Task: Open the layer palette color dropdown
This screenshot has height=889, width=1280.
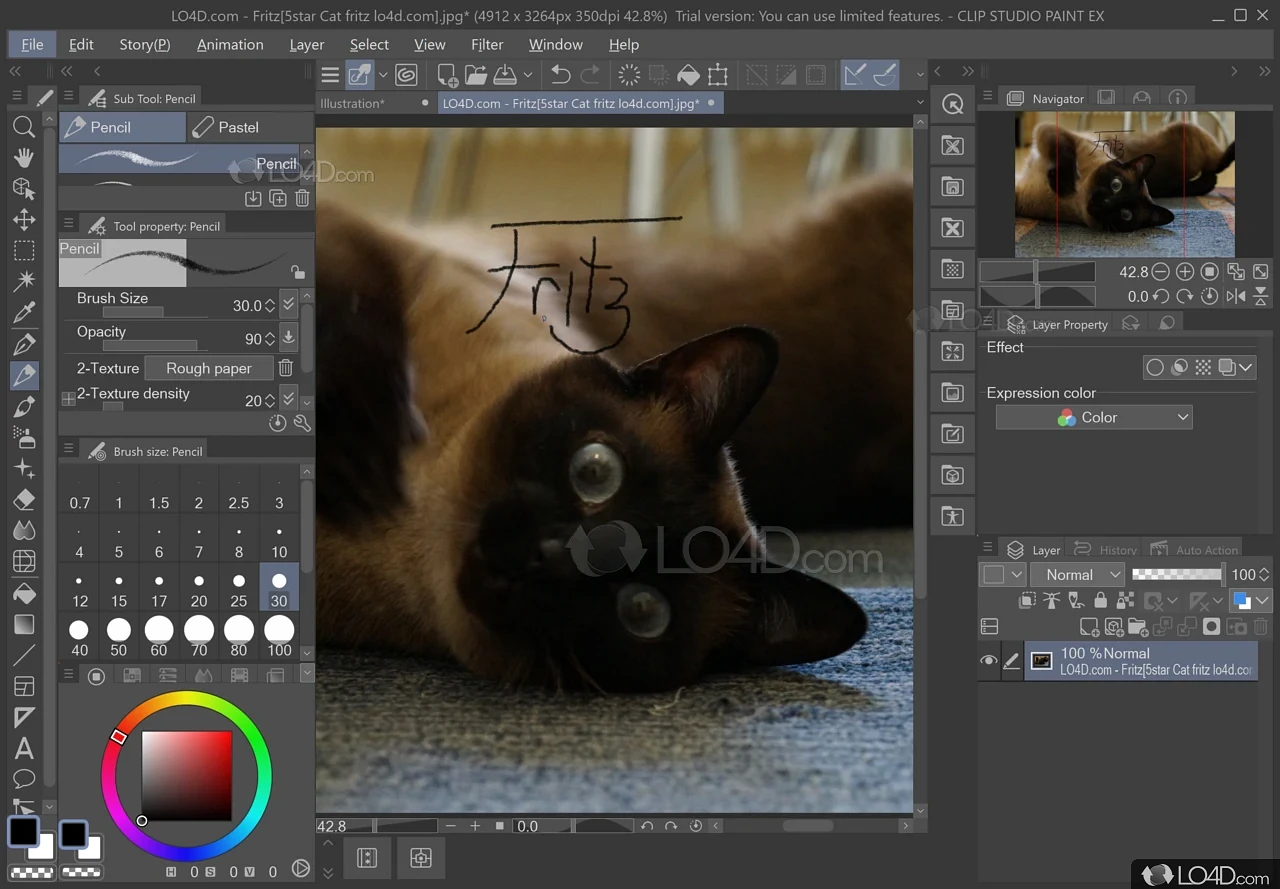Action: tap(1003, 575)
